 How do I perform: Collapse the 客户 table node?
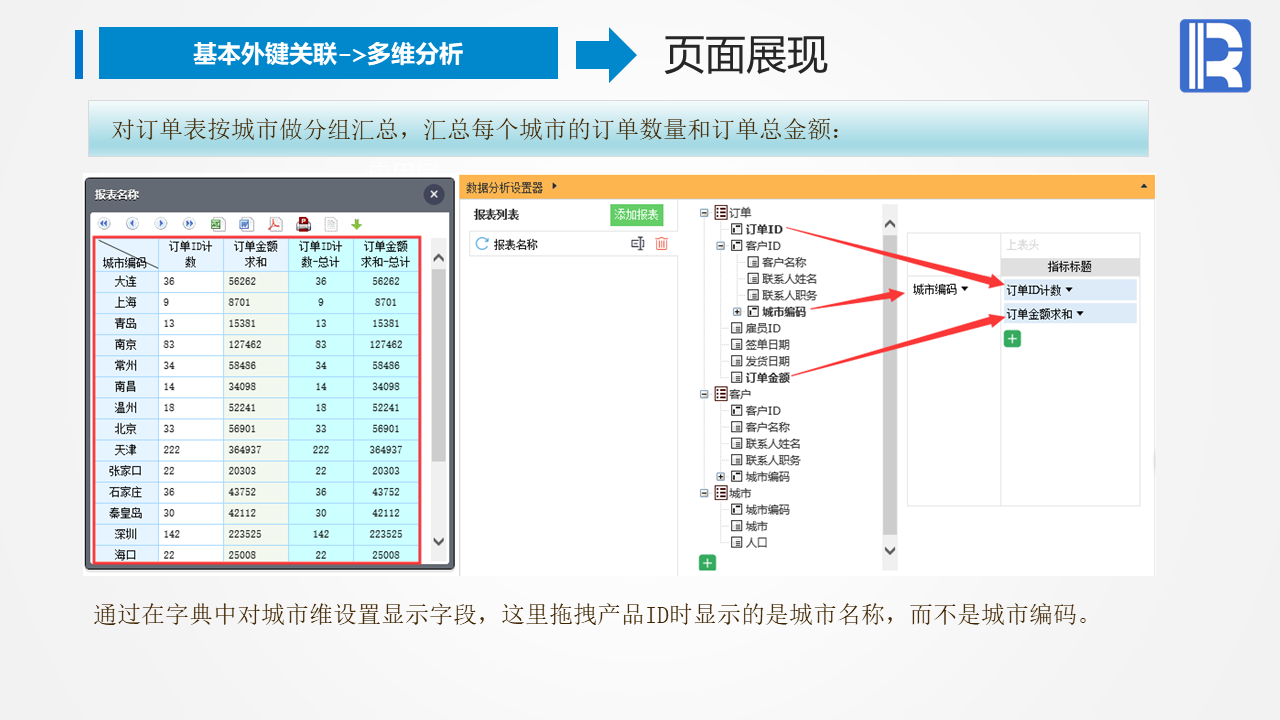pos(704,394)
